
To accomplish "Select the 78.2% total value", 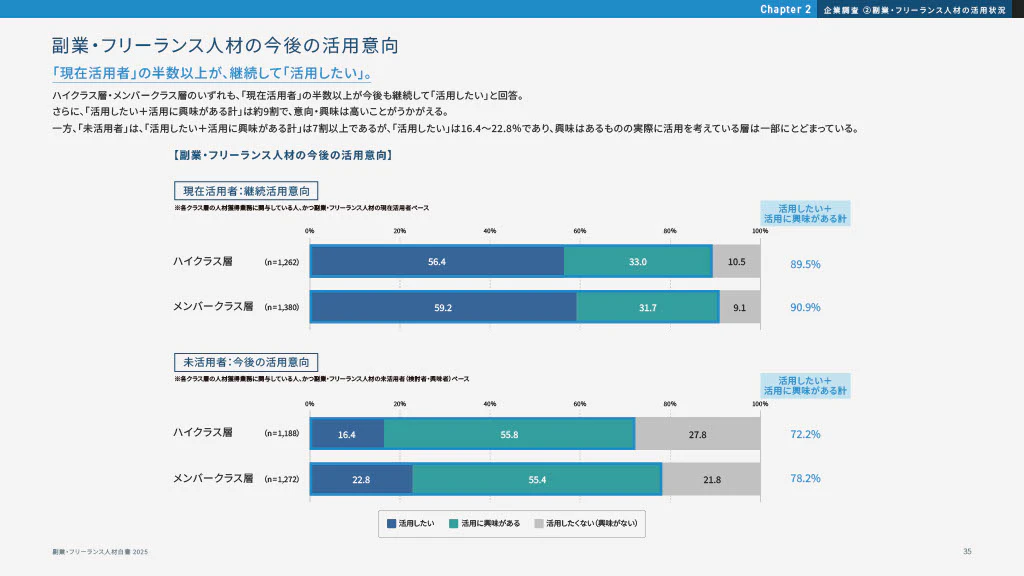I will [x=805, y=479].
